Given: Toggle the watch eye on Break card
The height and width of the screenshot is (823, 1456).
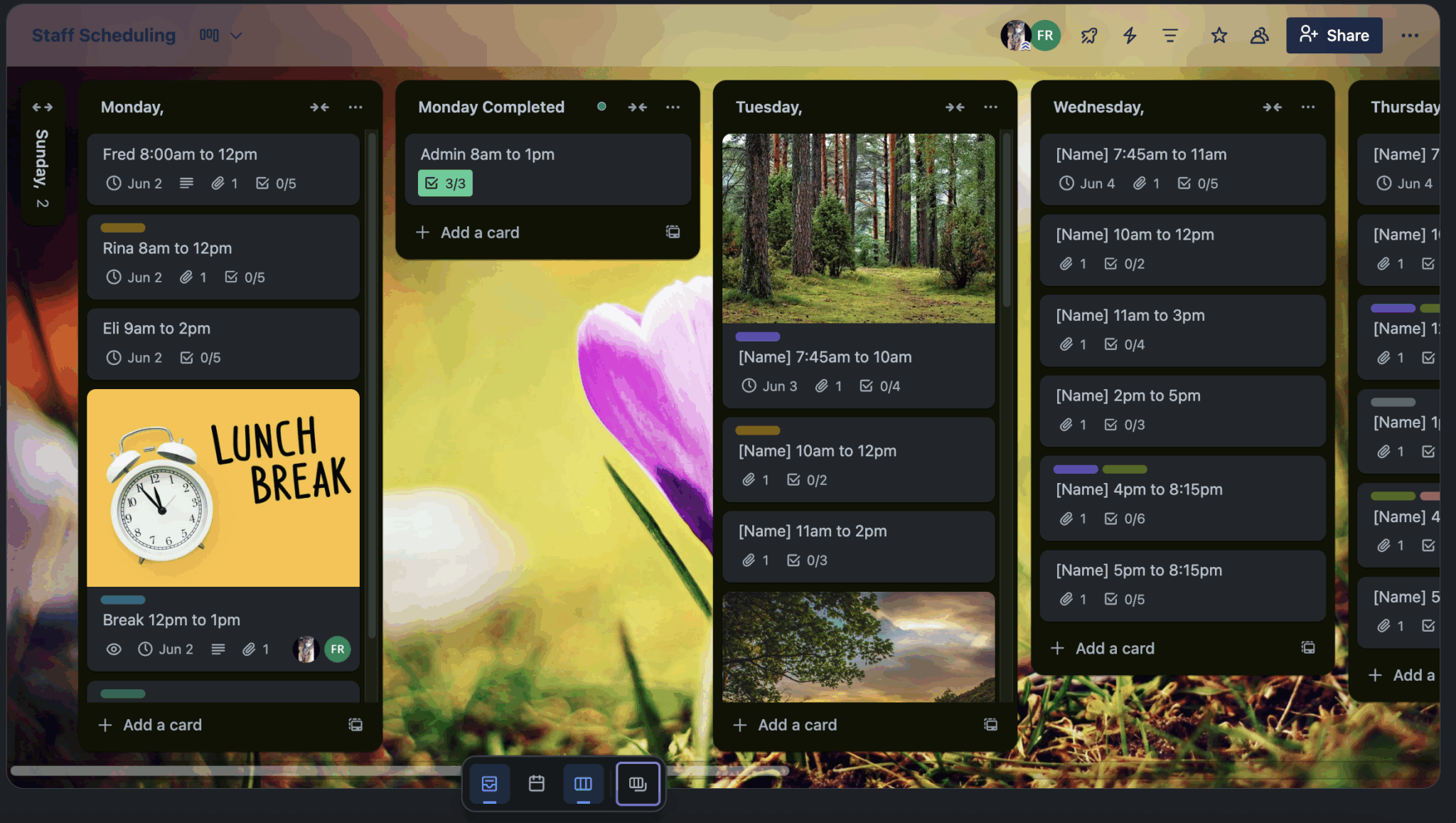Looking at the screenshot, I should [x=114, y=649].
